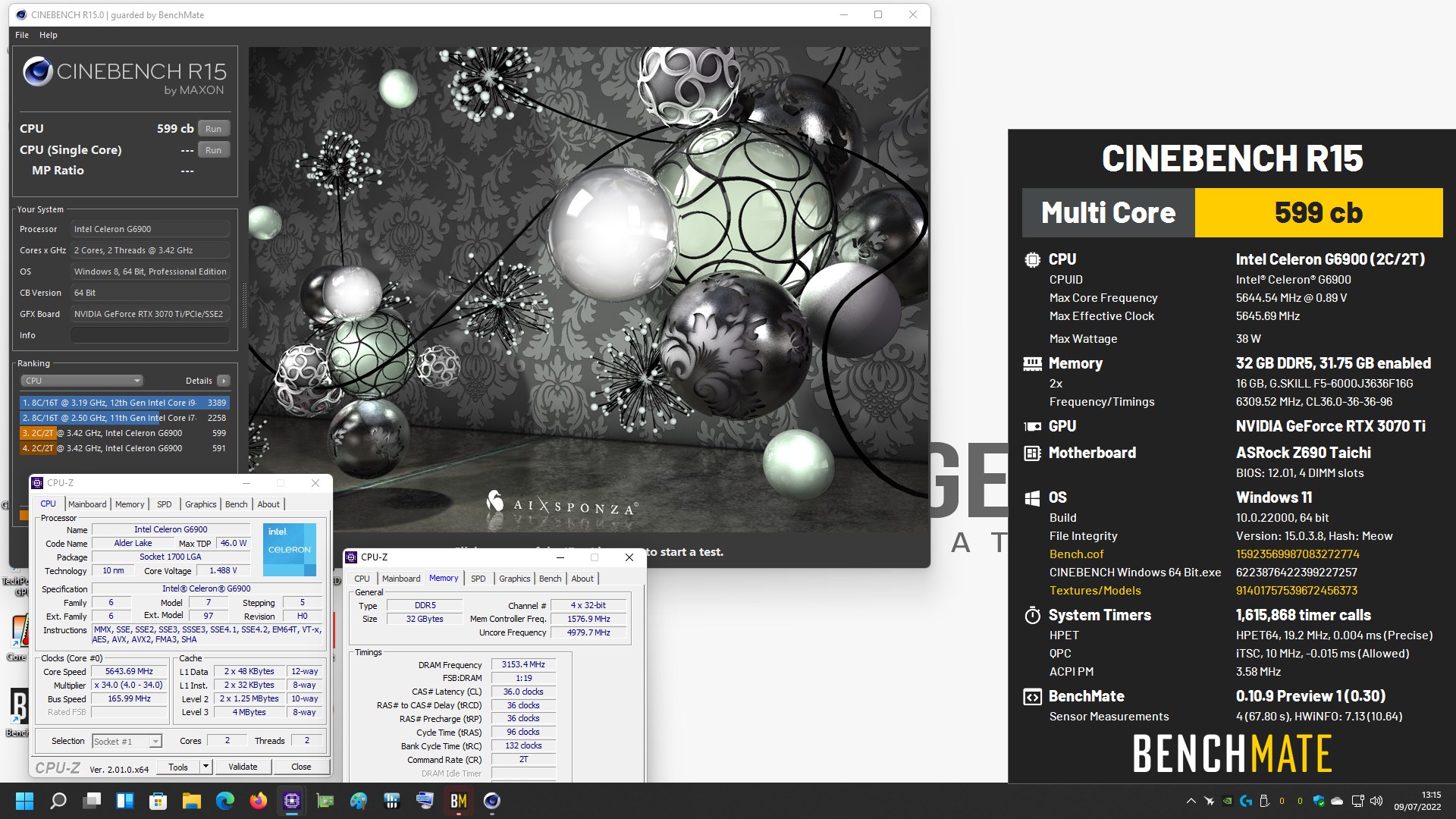Expand the Tools dropdown arrow in CPU-Z

pos(206,767)
